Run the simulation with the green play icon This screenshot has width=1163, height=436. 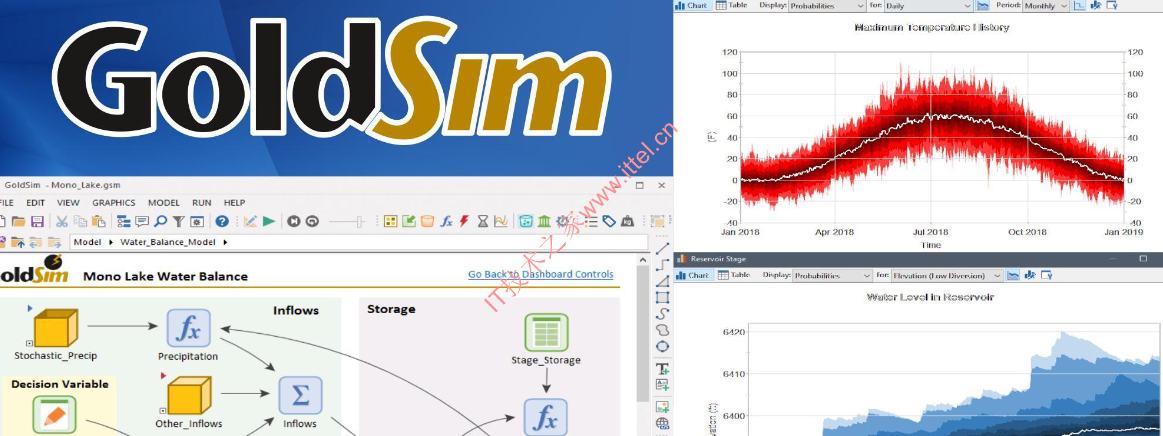268,221
